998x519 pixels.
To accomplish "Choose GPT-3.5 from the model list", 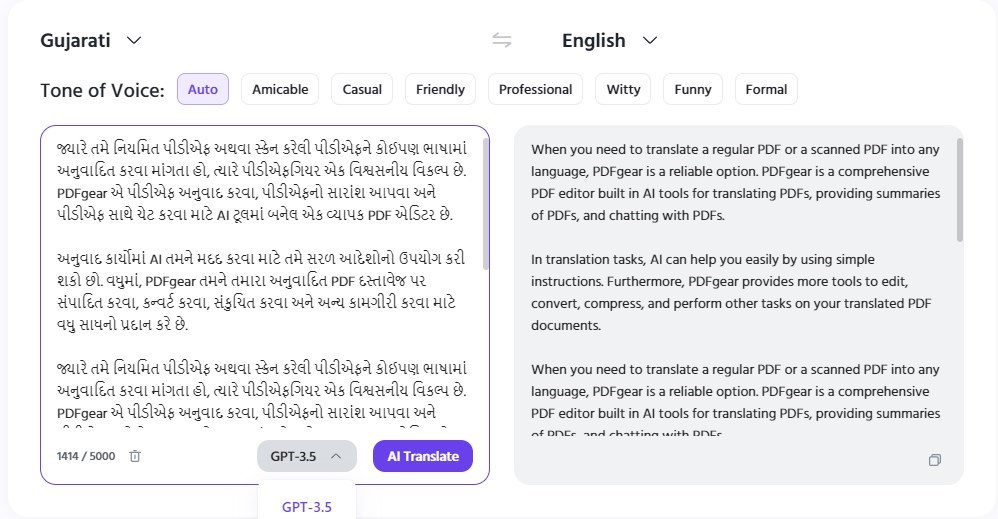I will pyautogui.click(x=307, y=507).
